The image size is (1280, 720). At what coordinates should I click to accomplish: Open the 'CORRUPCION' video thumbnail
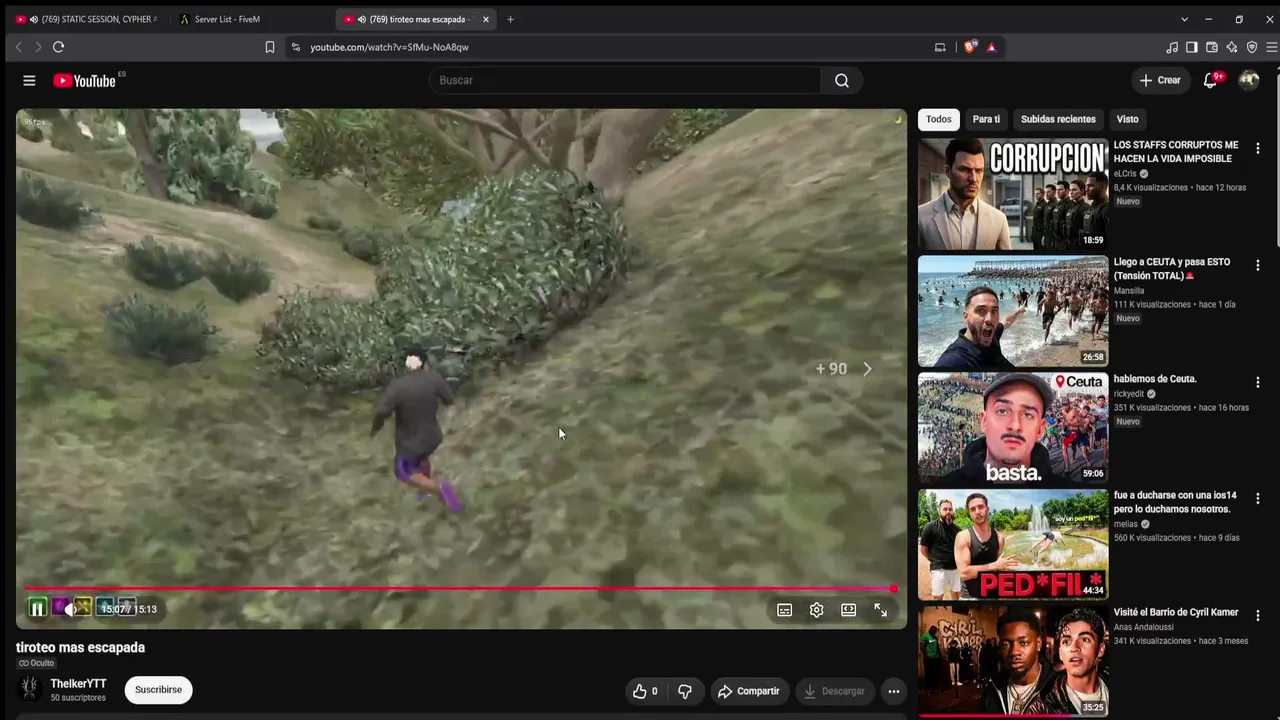[x=1013, y=194]
